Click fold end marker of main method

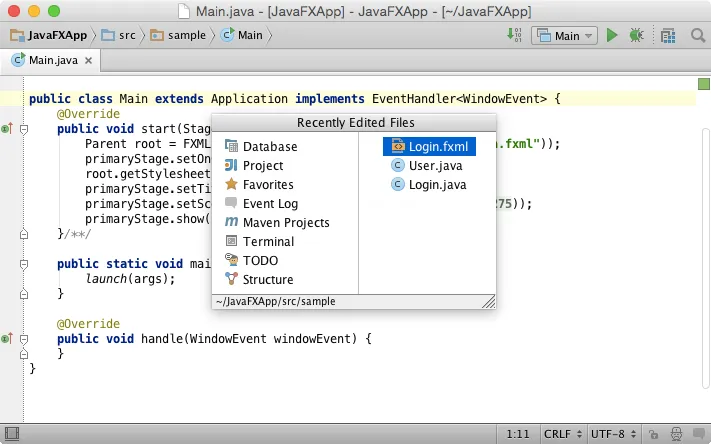pyautogui.click(x=24, y=294)
